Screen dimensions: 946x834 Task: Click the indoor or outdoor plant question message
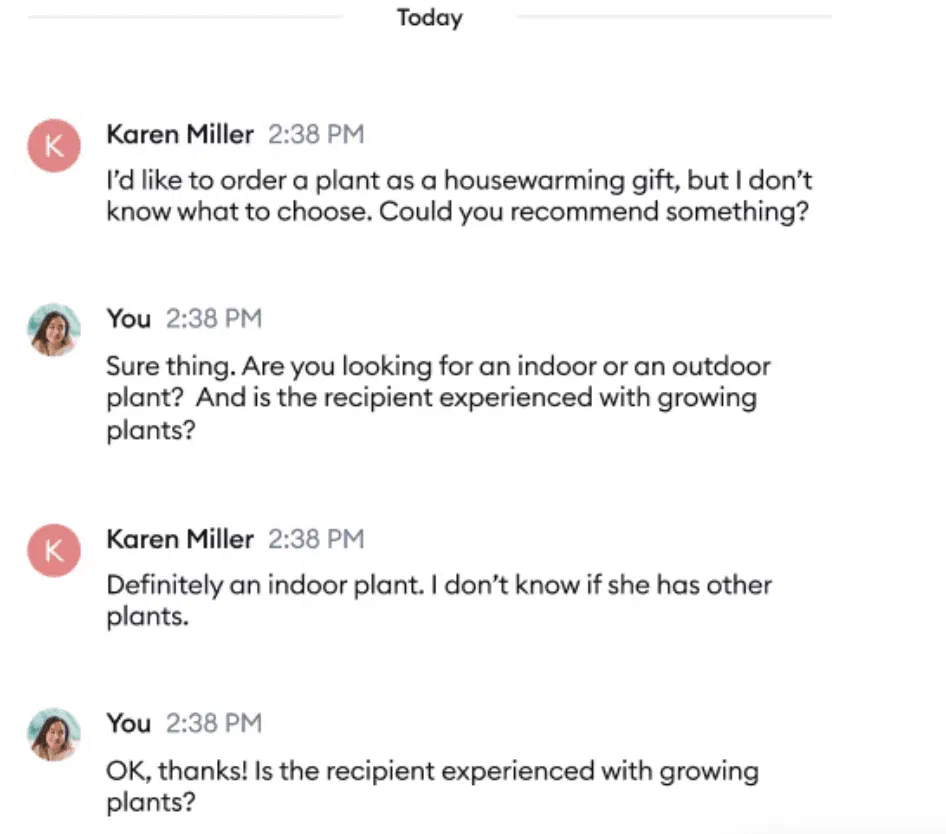point(440,398)
